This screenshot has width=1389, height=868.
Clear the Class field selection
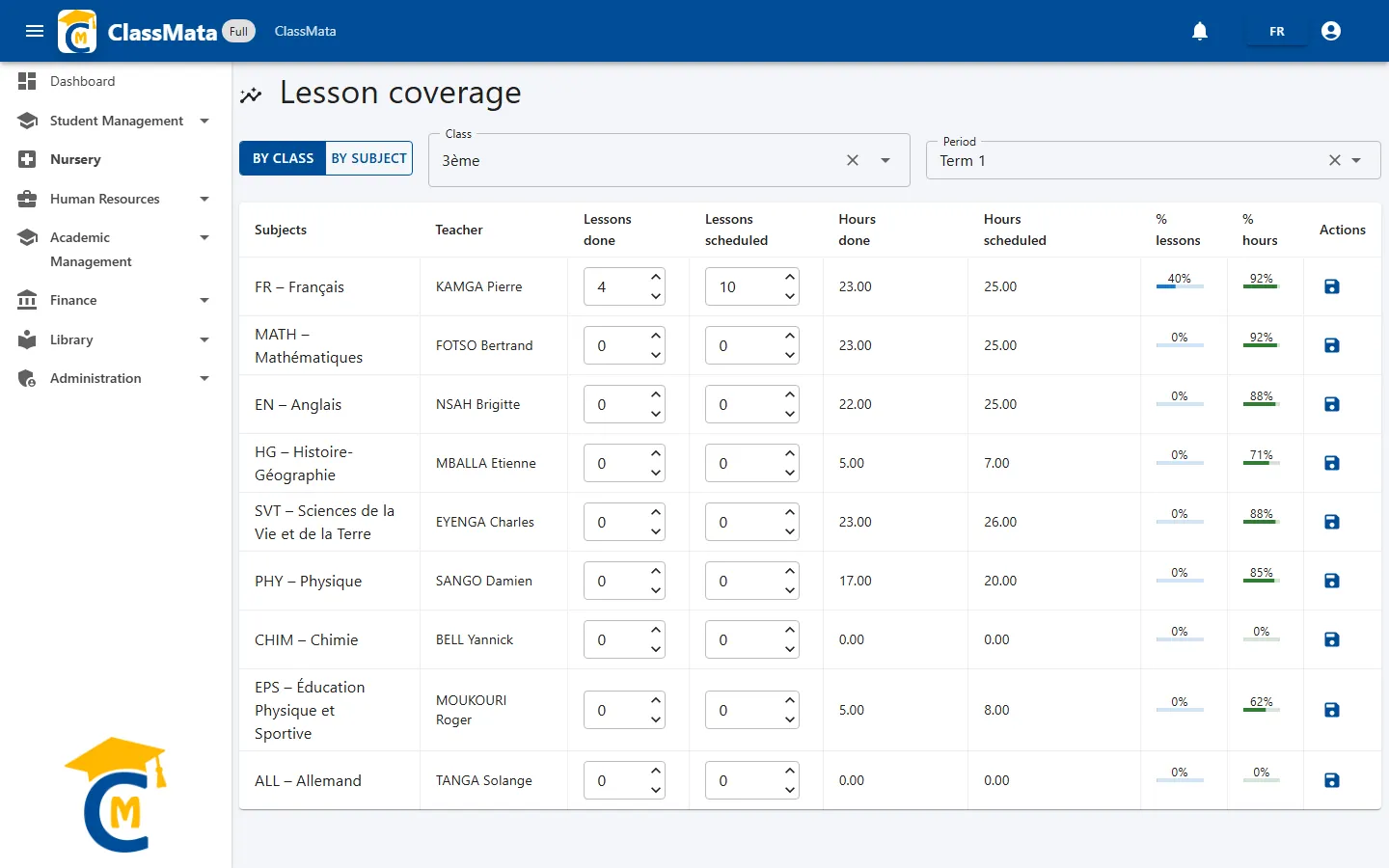[853, 160]
